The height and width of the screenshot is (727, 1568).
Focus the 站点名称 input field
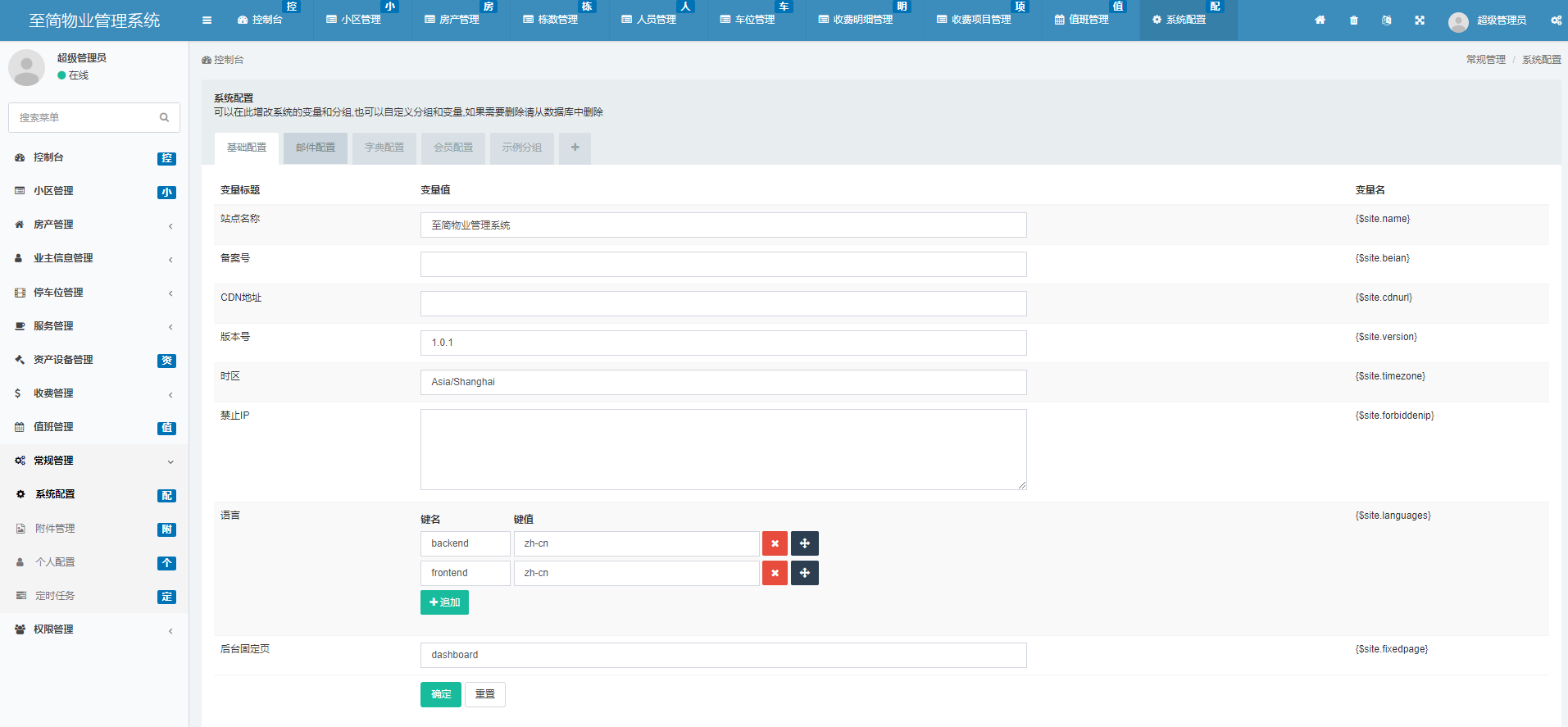point(723,225)
